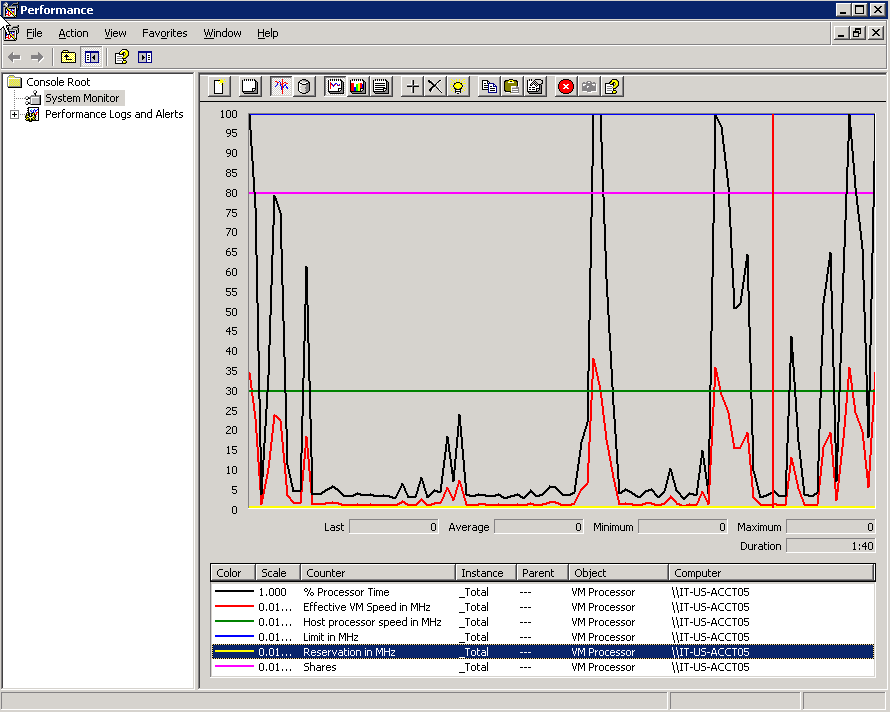
Task: Add a counter with the plus icon
Action: [412, 87]
